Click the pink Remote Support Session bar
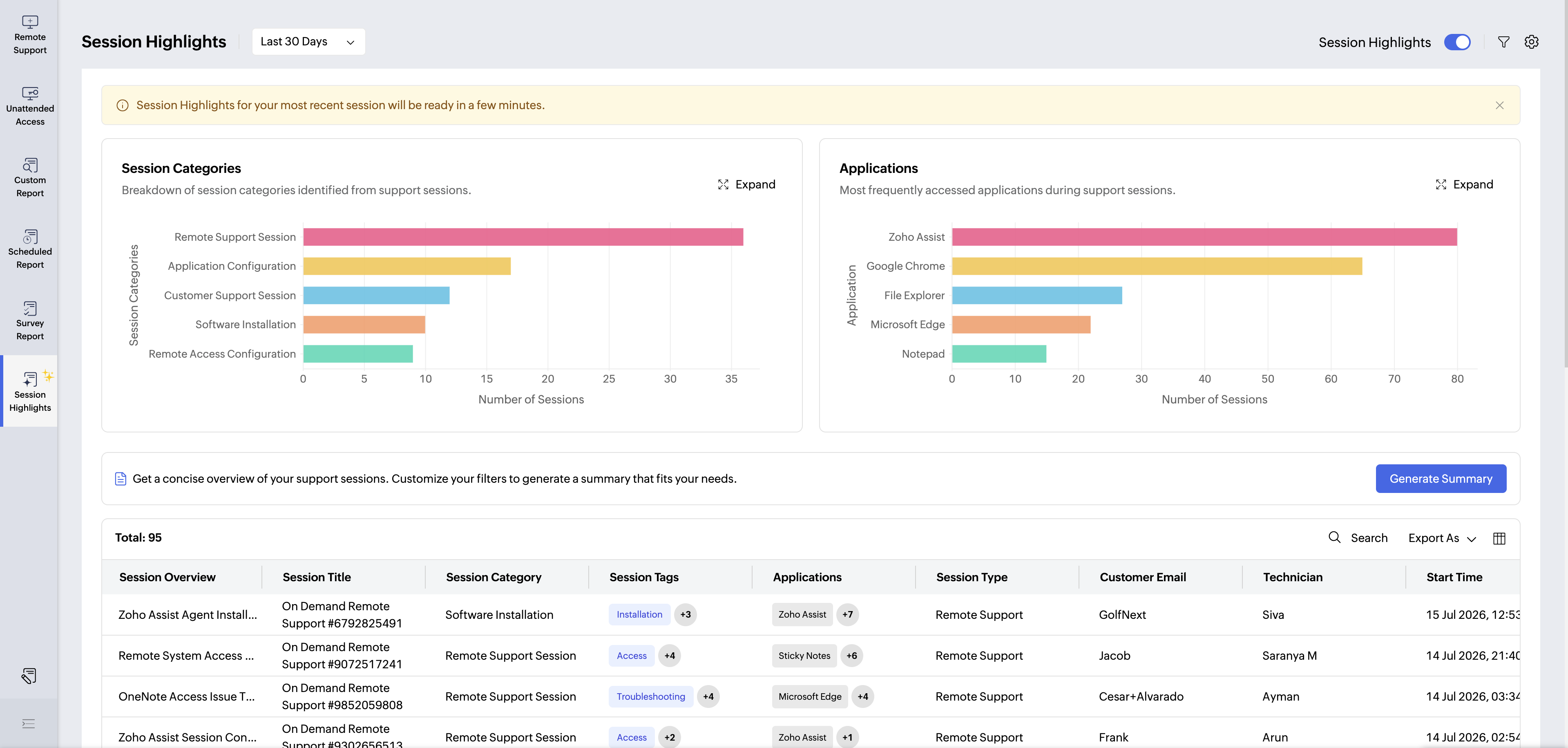 [523, 237]
